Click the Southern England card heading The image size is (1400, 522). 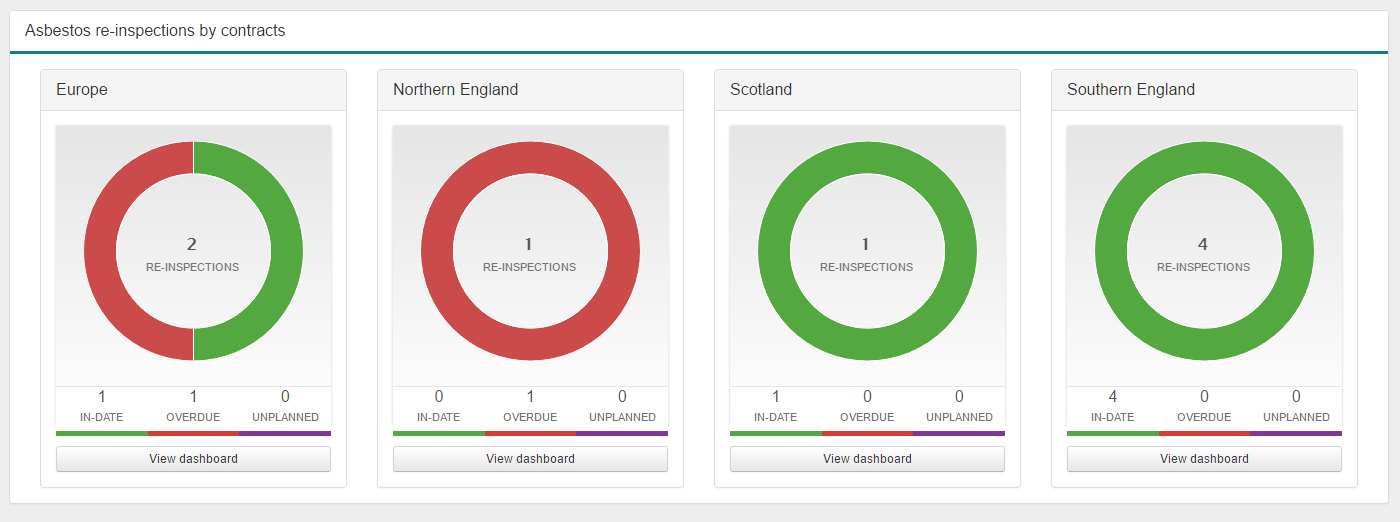(x=1130, y=90)
